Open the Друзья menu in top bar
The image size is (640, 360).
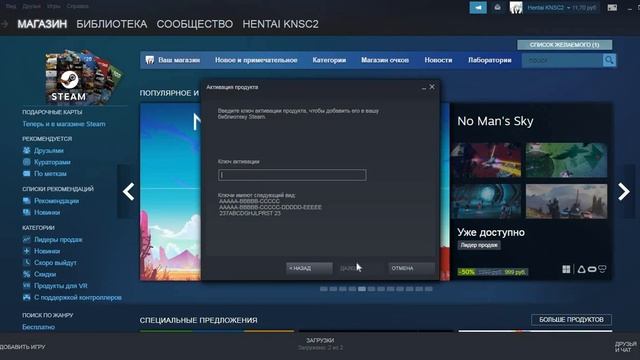click(31, 6)
